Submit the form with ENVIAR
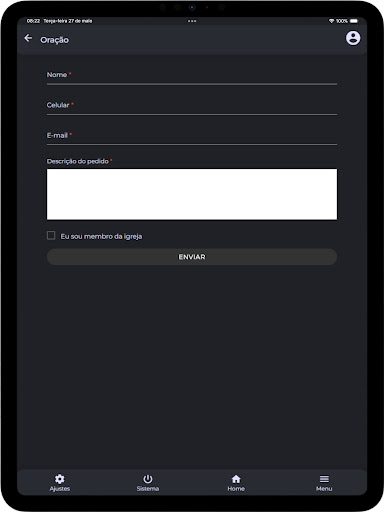The image size is (384, 512). 192,257
